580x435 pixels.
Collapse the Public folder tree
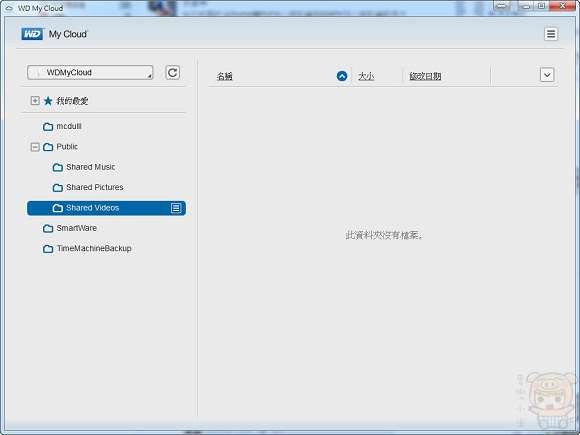point(35,147)
